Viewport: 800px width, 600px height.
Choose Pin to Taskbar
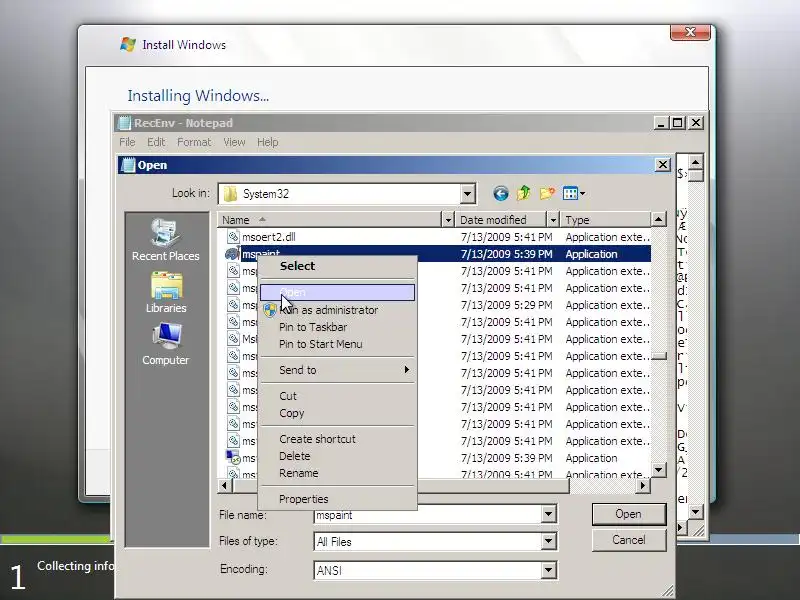(x=337, y=327)
